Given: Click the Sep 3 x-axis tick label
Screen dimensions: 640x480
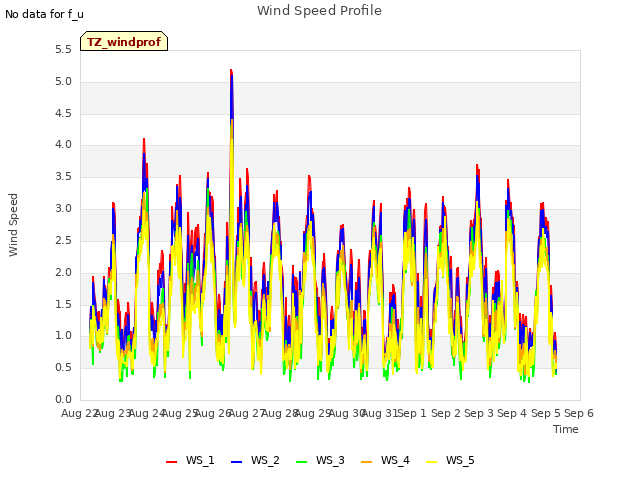Looking at the screenshot, I should point(479,413).
